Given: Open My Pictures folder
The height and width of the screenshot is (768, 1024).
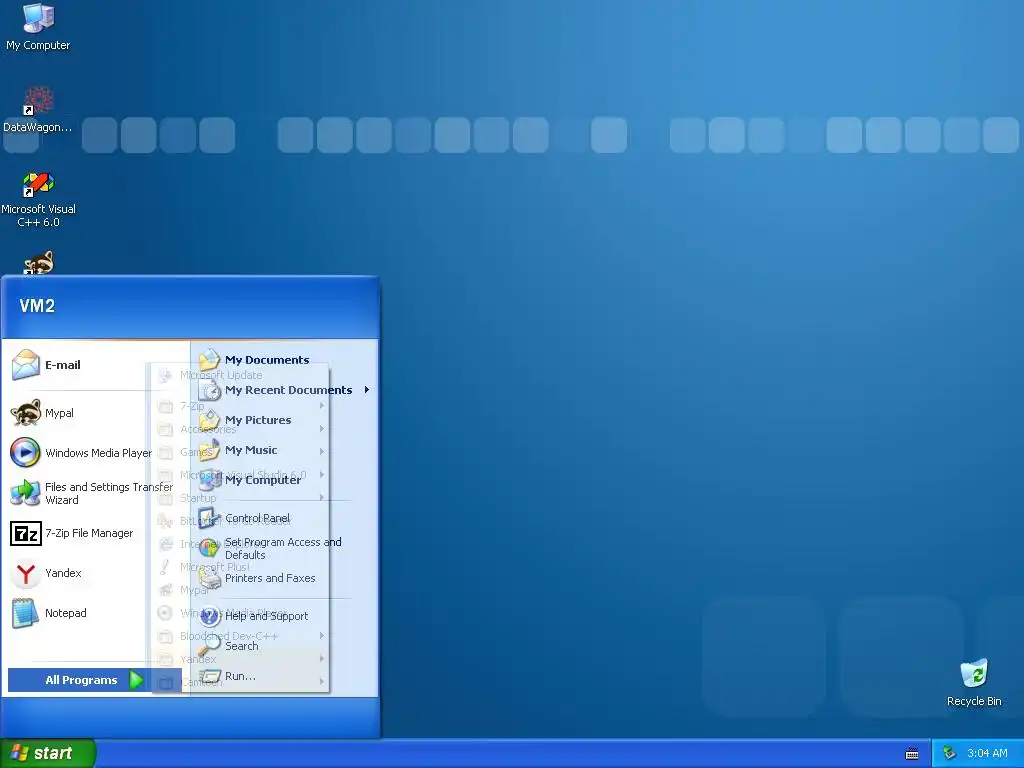Looking at the screenshot, I should pos(285,420).
